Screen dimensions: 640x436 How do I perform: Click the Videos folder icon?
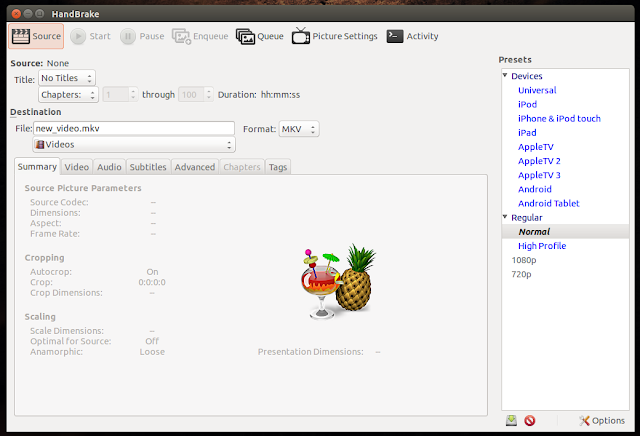click(x=40, y=145)
